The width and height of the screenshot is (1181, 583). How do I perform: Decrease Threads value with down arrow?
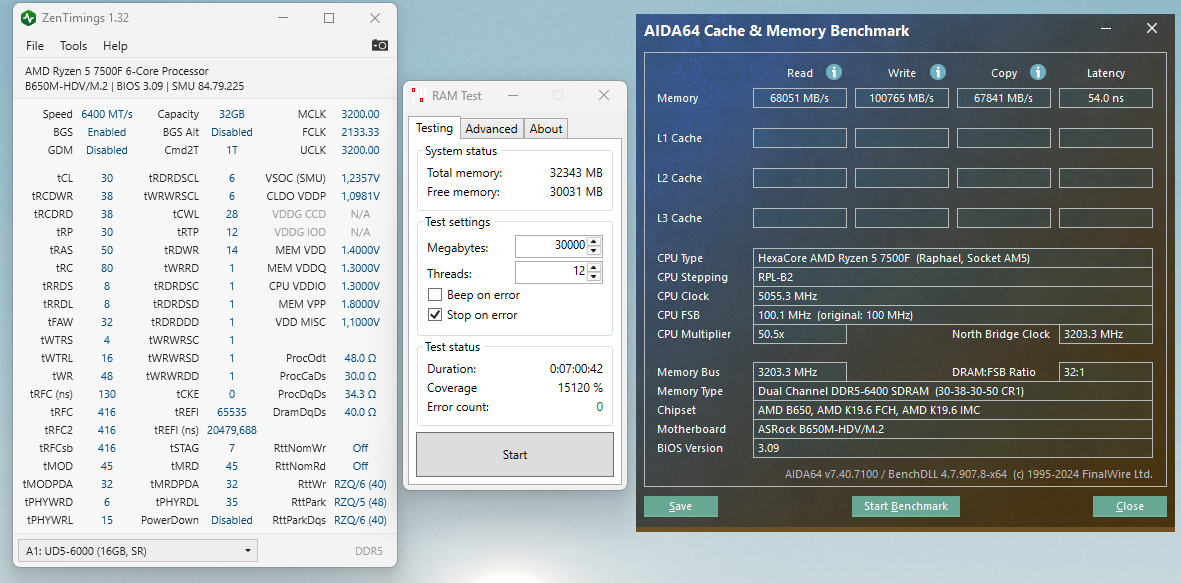[x=594, y=276]
